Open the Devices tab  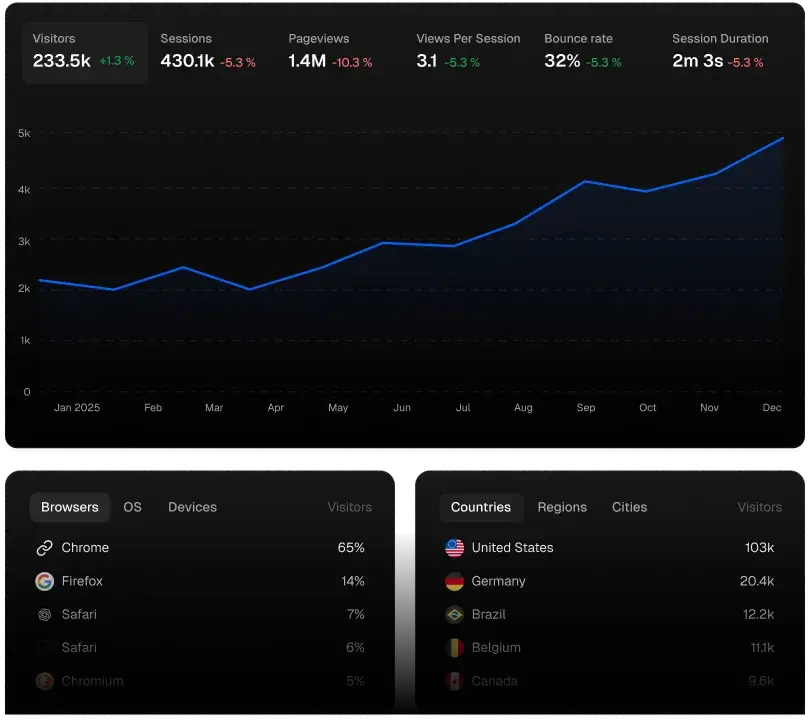pos(192,507)
